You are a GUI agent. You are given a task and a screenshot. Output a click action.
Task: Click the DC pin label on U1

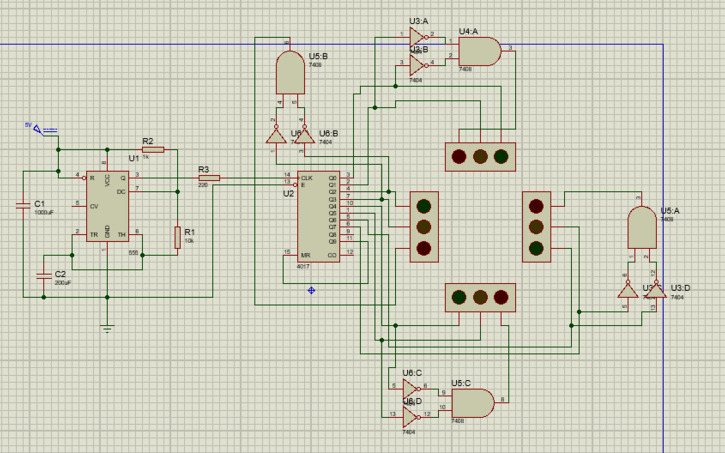coord(121,192)
